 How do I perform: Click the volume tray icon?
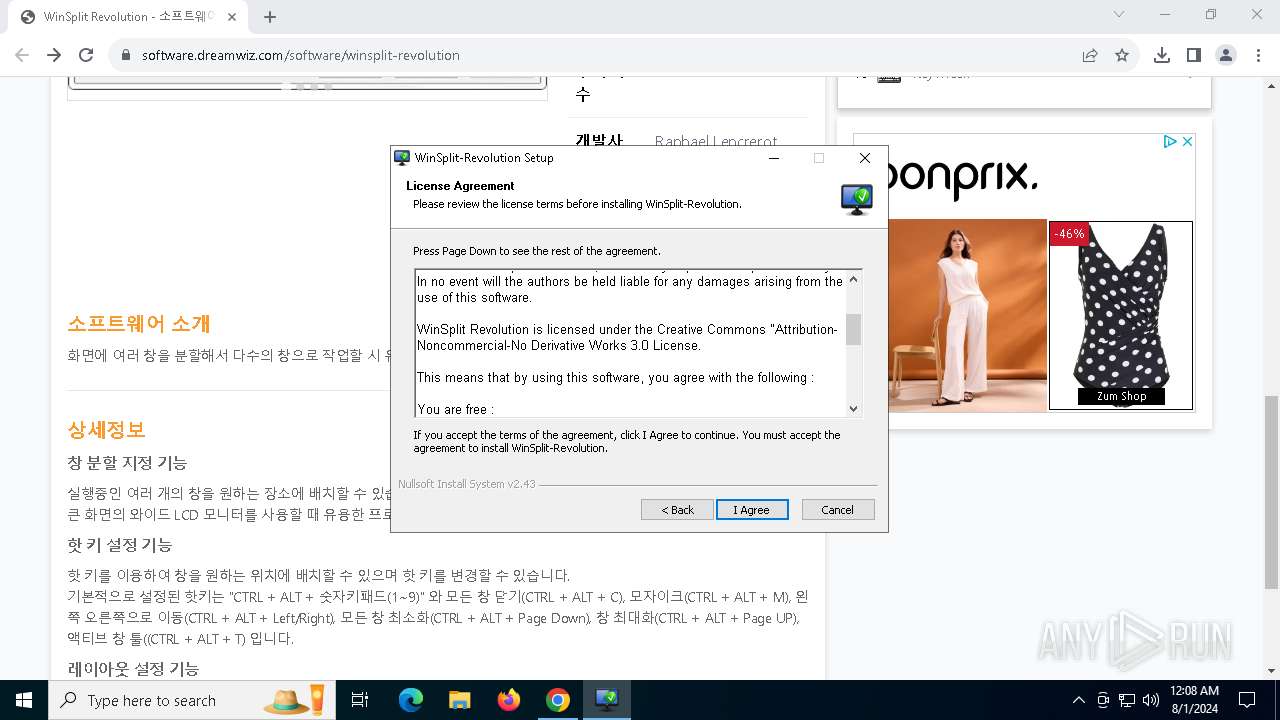(1151, 700)
